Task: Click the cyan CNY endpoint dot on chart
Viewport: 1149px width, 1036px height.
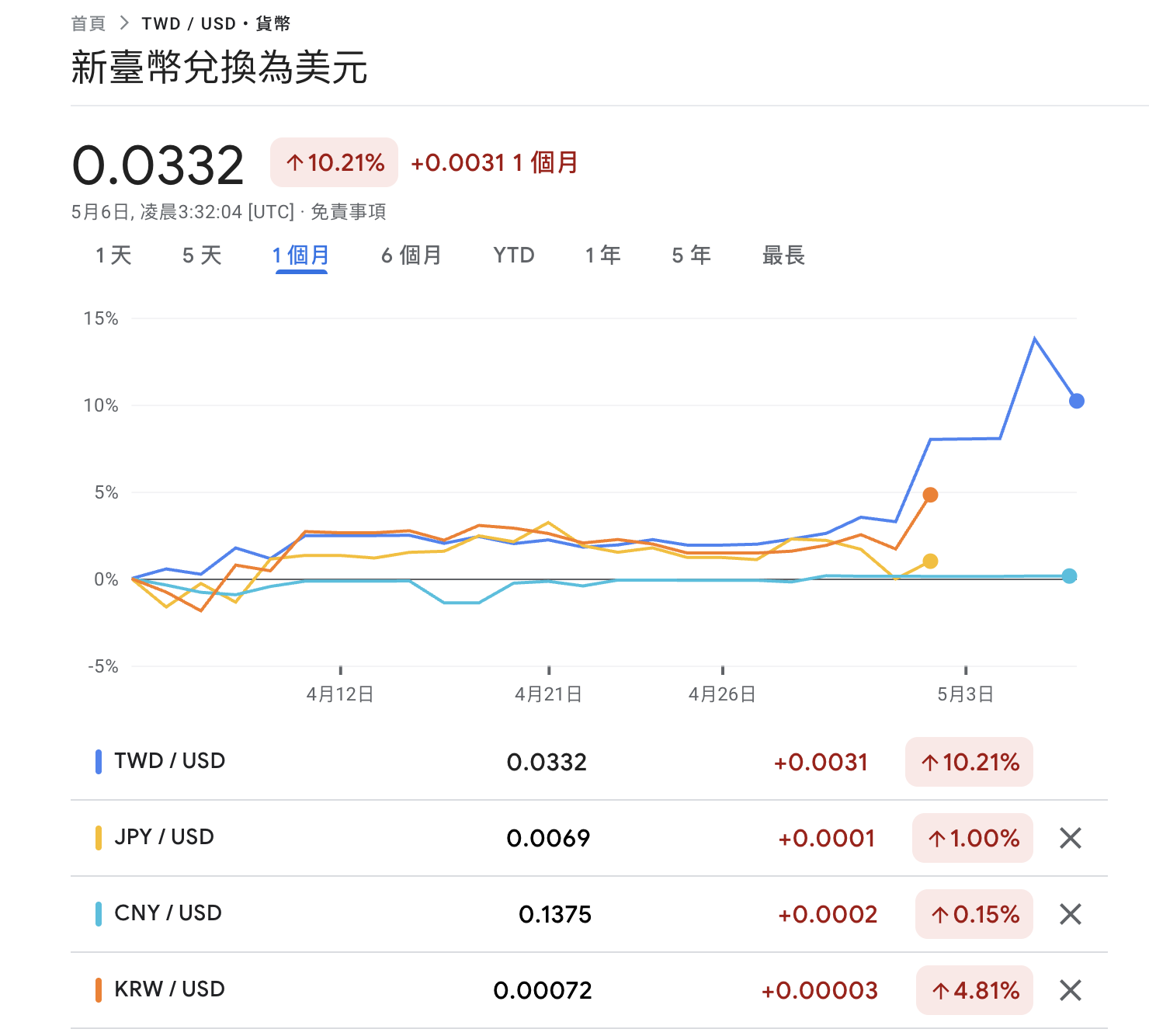Action: pyautogui.click(x=1069, y=576)
